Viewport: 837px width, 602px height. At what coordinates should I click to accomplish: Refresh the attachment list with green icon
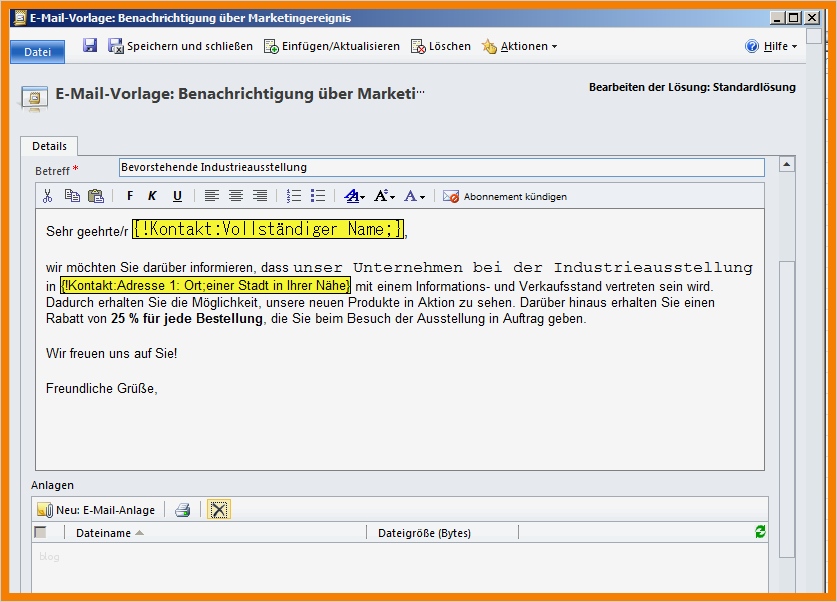[x=760, y=532]
